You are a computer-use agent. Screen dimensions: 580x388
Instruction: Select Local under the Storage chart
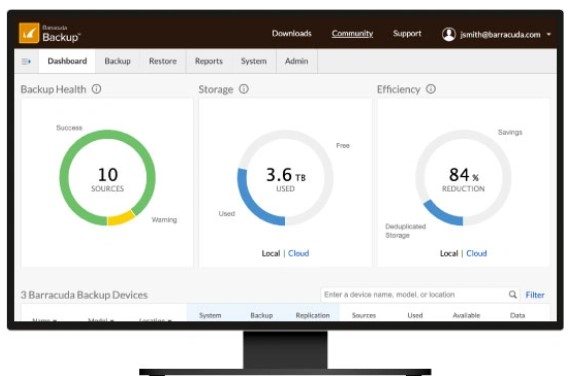tap(271, 253)
